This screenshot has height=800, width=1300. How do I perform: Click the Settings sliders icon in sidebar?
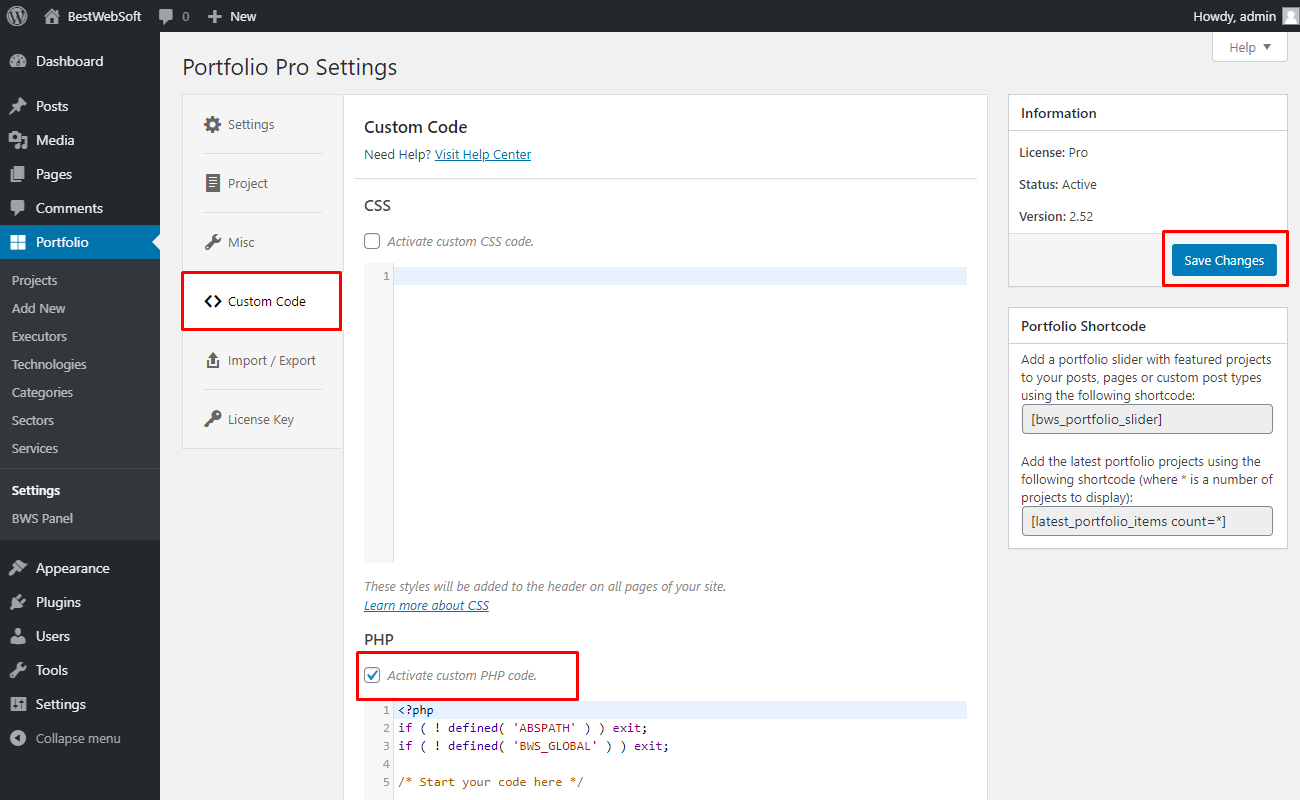(x=18, y=704)
